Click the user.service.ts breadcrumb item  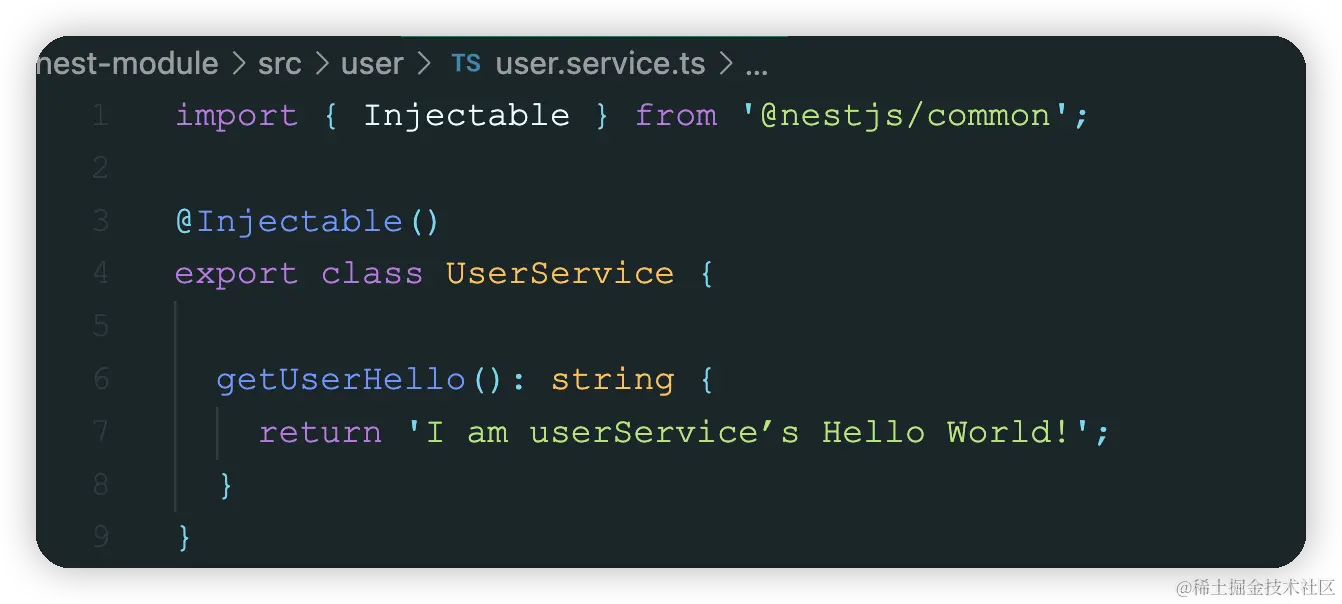pos(600,64)
